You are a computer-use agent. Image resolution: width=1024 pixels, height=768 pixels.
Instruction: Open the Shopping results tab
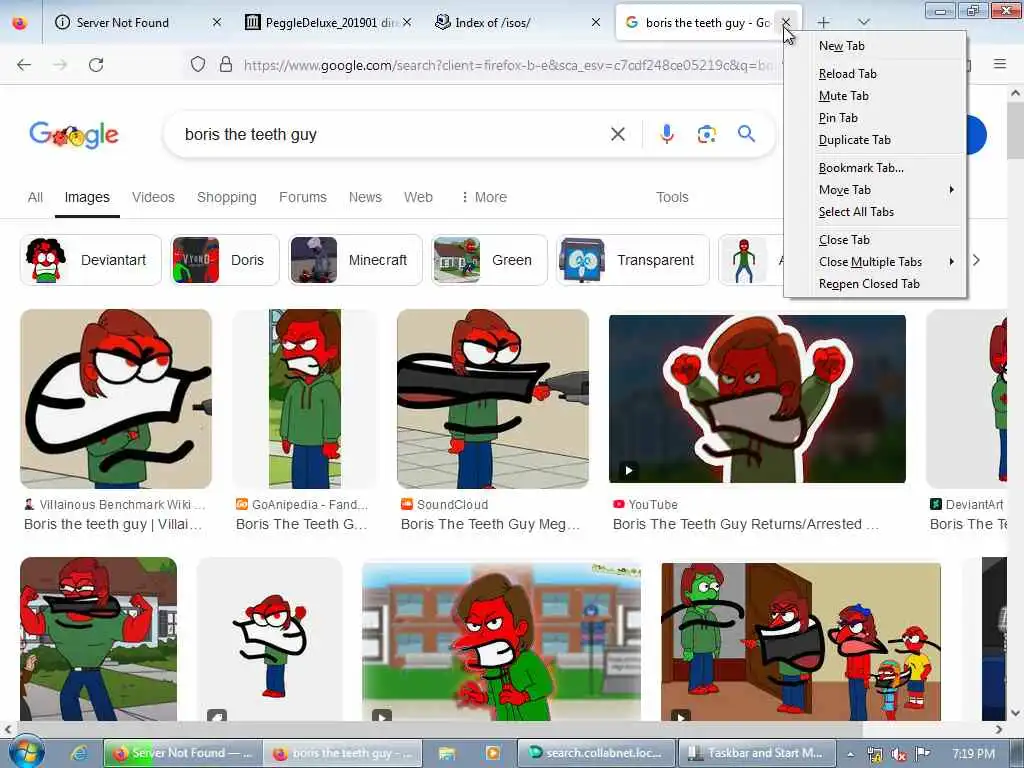point(227,197)
